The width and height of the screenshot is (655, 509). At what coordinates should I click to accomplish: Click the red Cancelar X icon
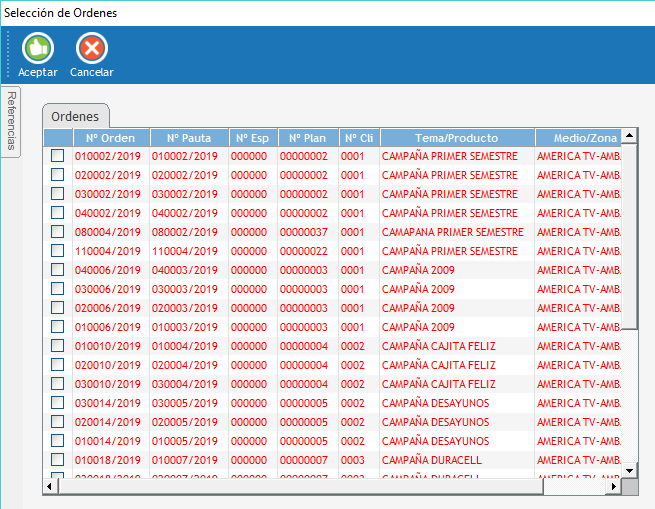pyautogui.click(x=91, y=48)
